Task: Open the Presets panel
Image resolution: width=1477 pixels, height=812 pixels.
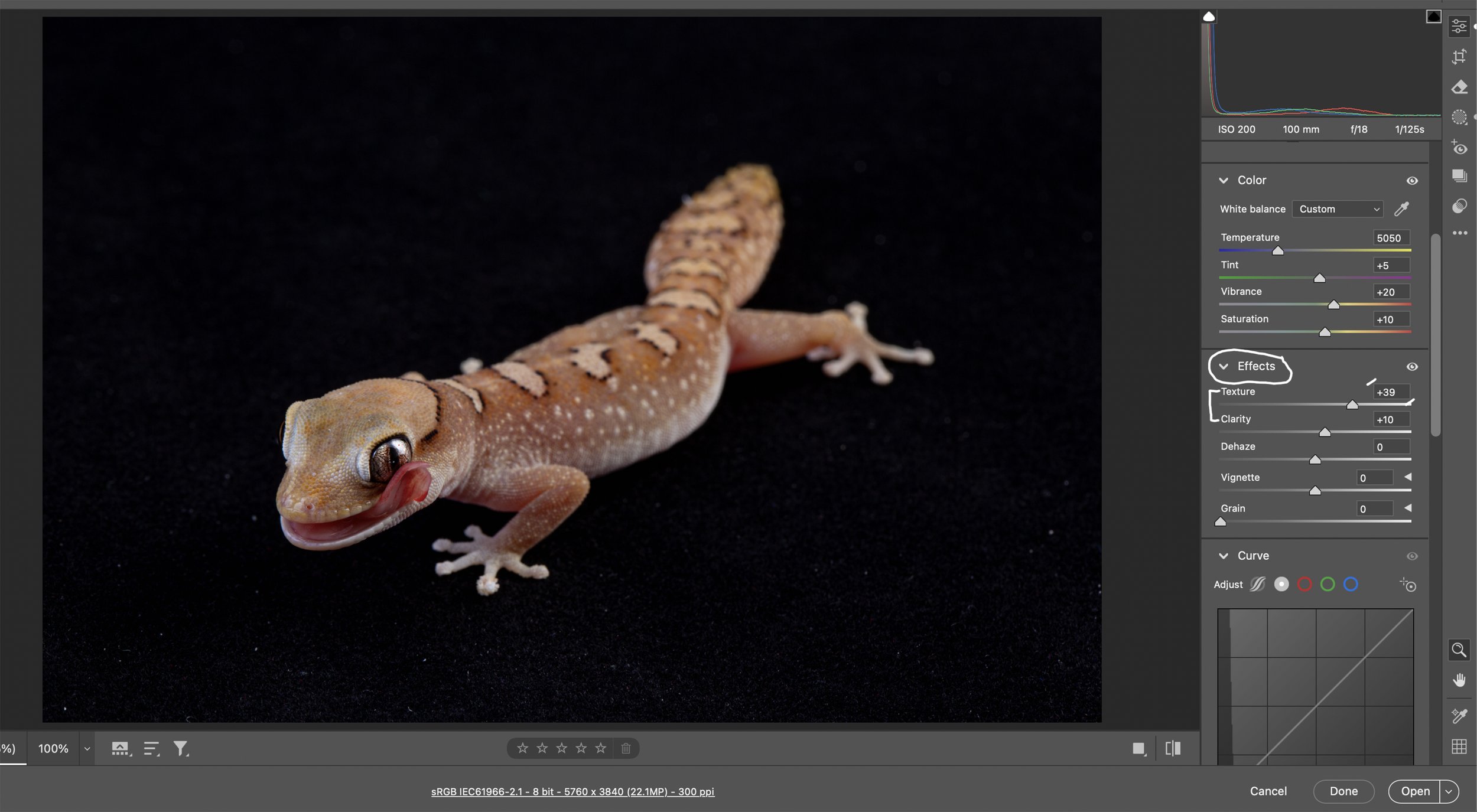Action: pos(1459,175)
